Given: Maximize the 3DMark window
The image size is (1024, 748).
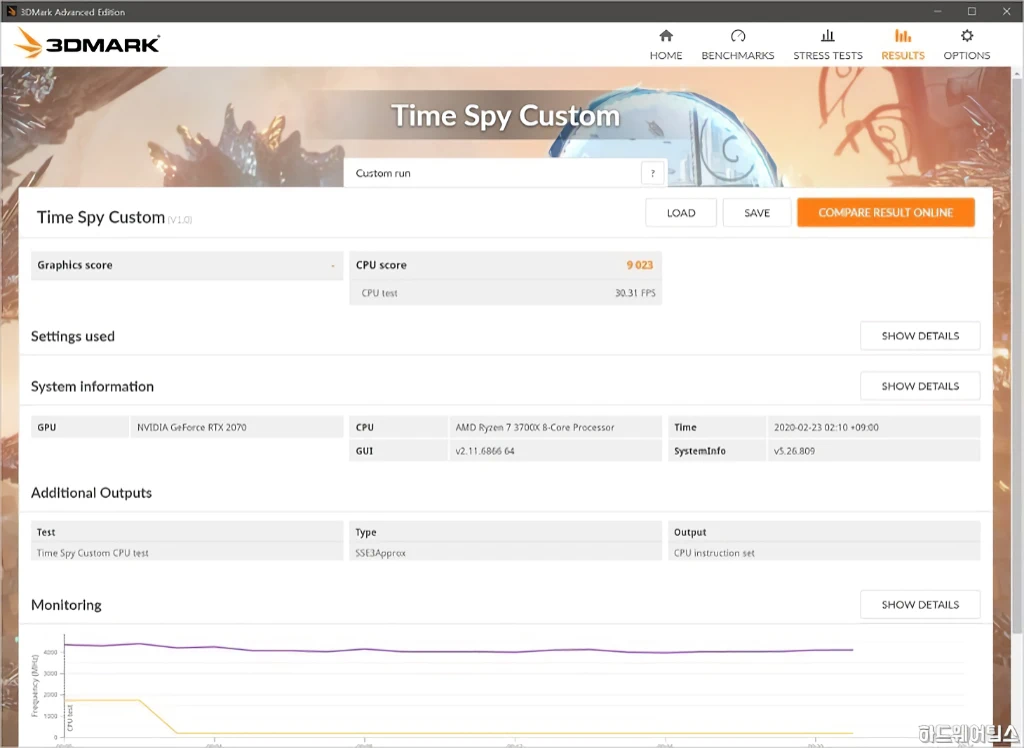Looking at the screenshot, I should coord(972,11).
